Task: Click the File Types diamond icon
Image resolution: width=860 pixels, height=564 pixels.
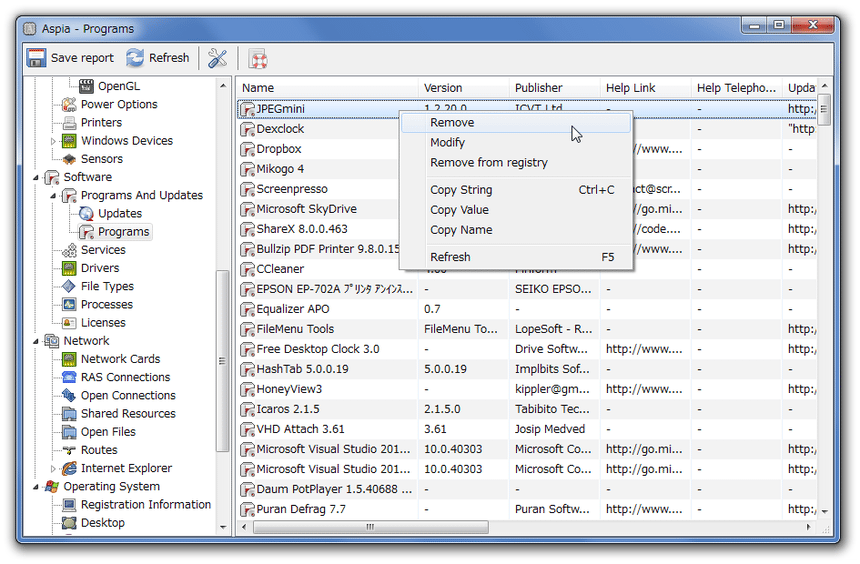Action: tap(69, 286)
